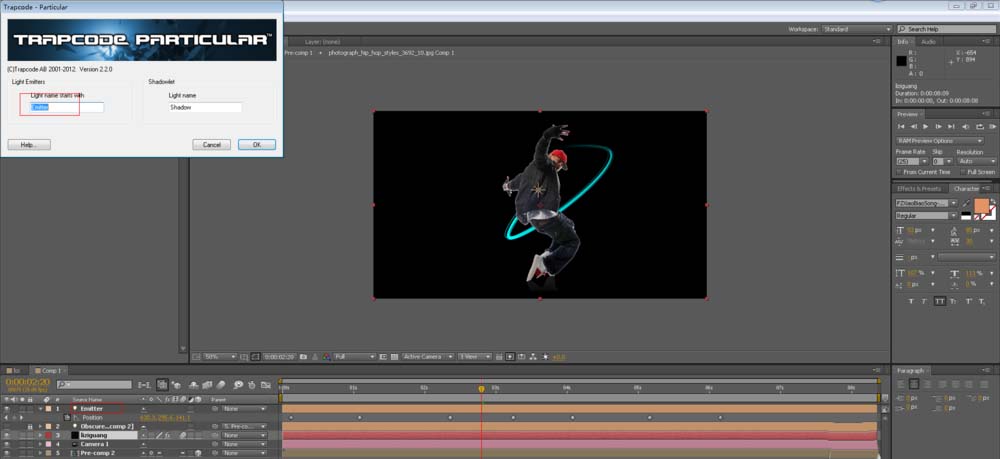Viewport: 1000px width, 459px height.
Task: Mute audio in the Preview panel
Action: pos(966,126)
